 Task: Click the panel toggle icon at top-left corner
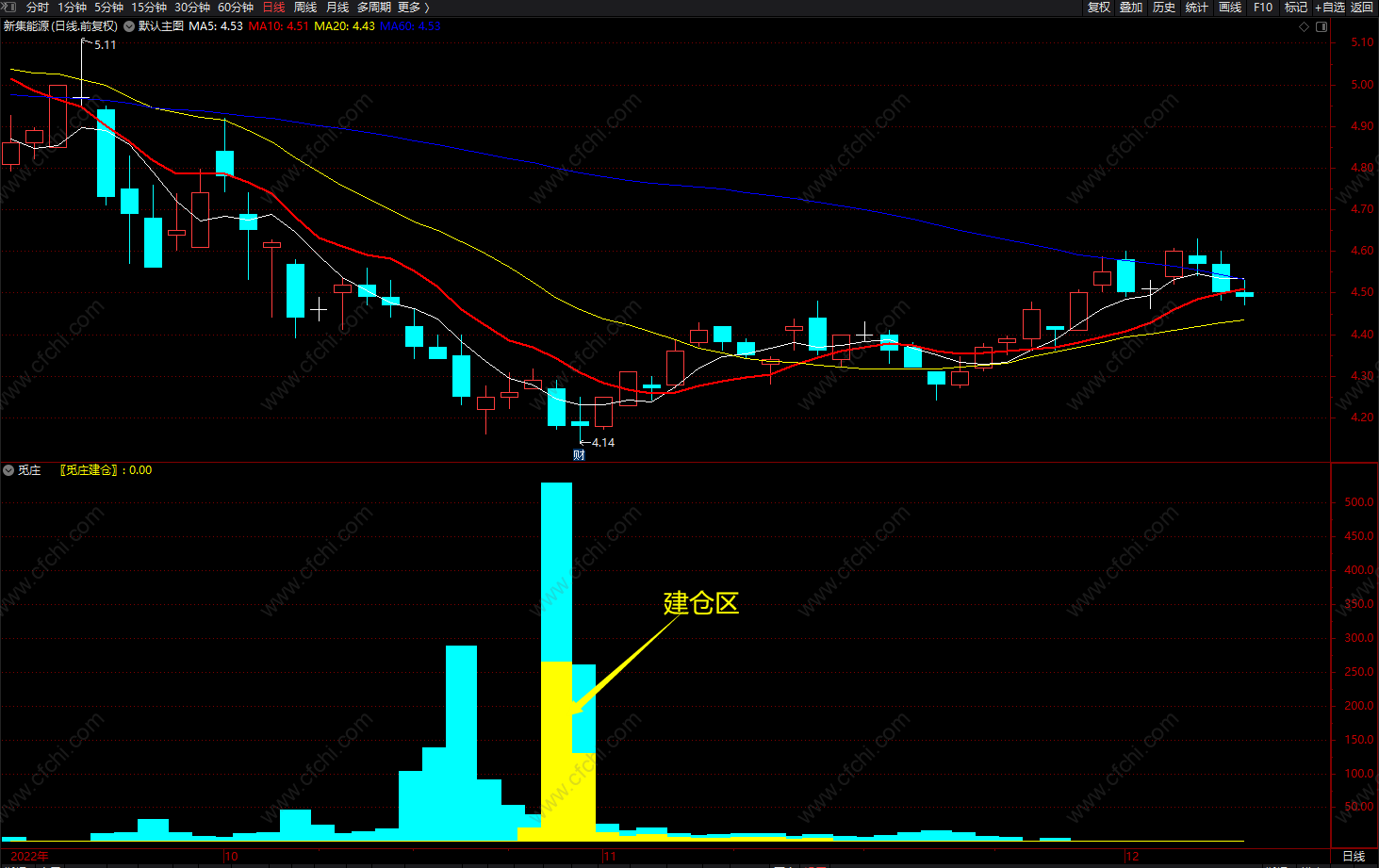(x=9, y=7)
